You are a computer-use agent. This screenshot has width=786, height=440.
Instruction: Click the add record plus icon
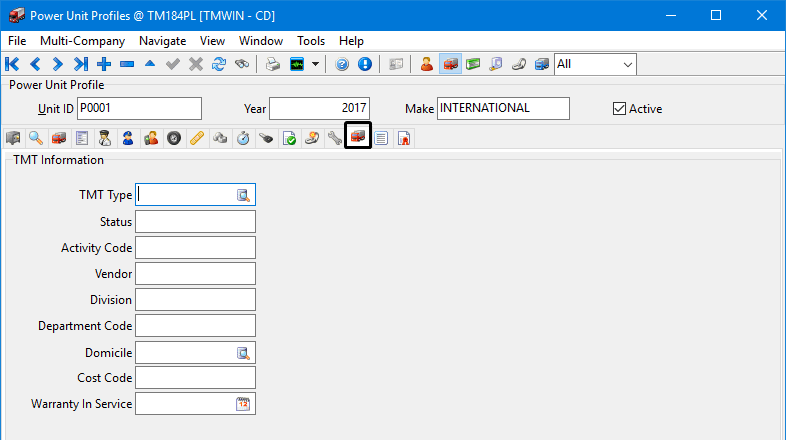[104, 64]
